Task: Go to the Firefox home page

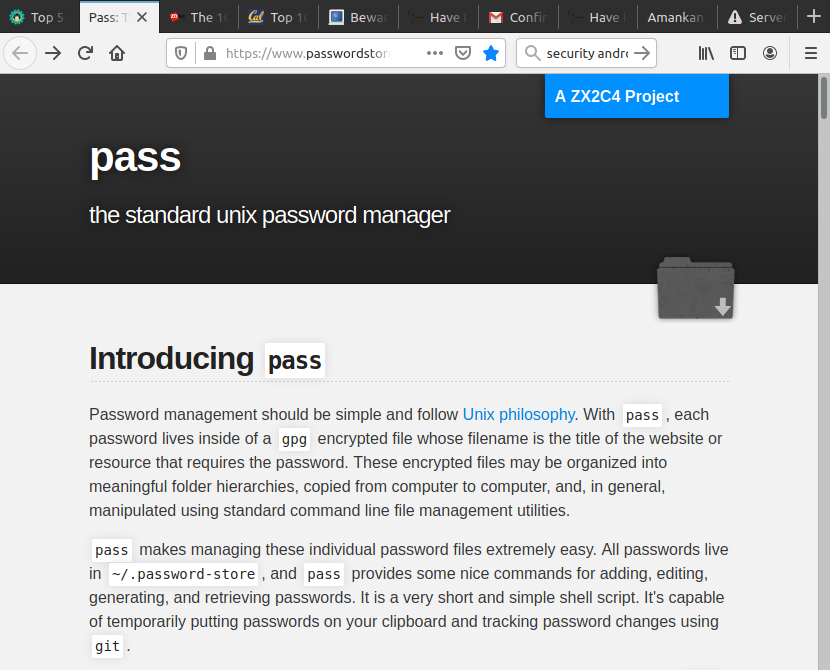Action: (117, 53)
